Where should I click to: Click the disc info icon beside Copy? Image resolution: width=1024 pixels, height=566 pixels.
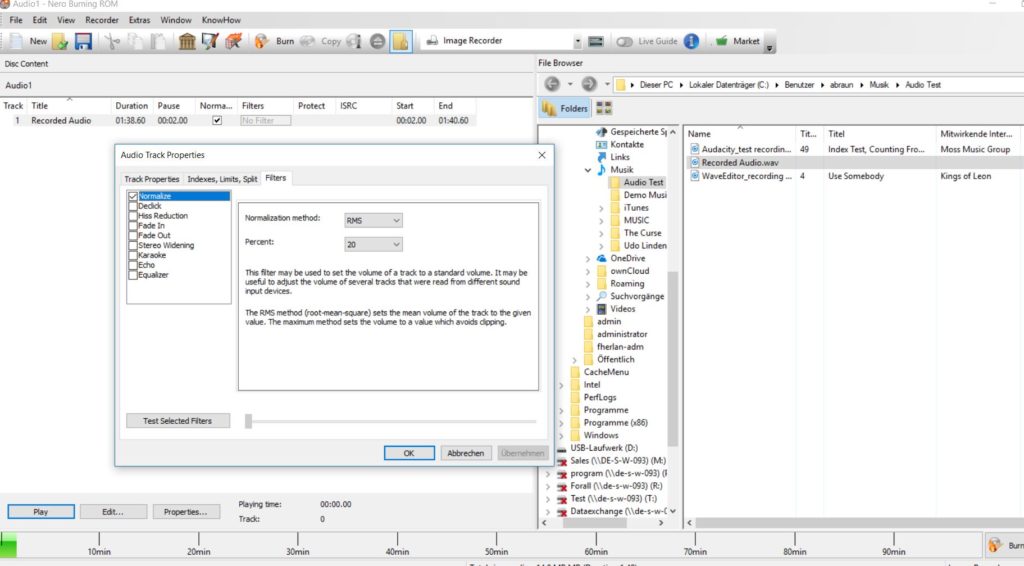353,41
